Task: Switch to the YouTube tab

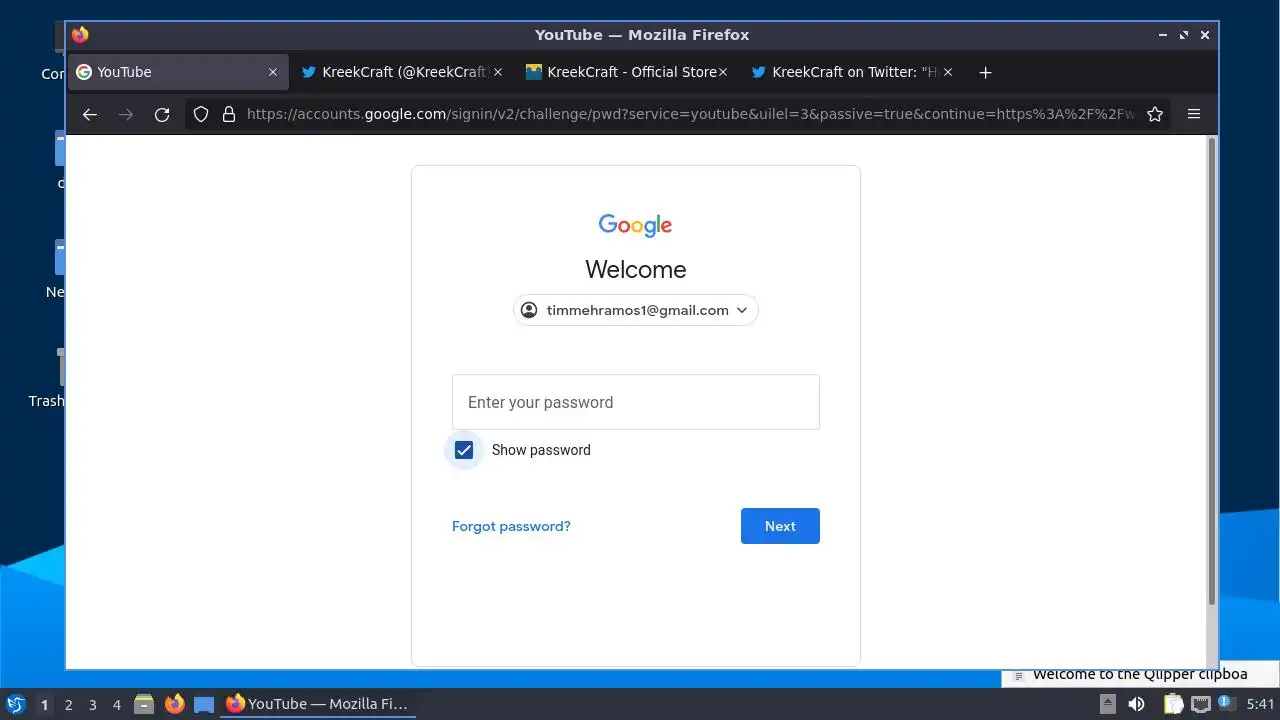Action: (178, 72)
